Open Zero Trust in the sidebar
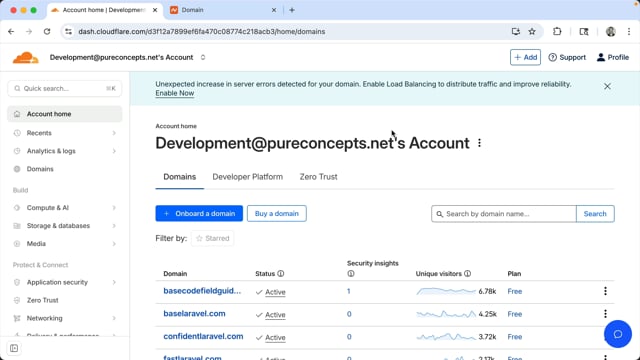This screenshot has height=360, width=640. pyautogui.click(x=42, y=300)
